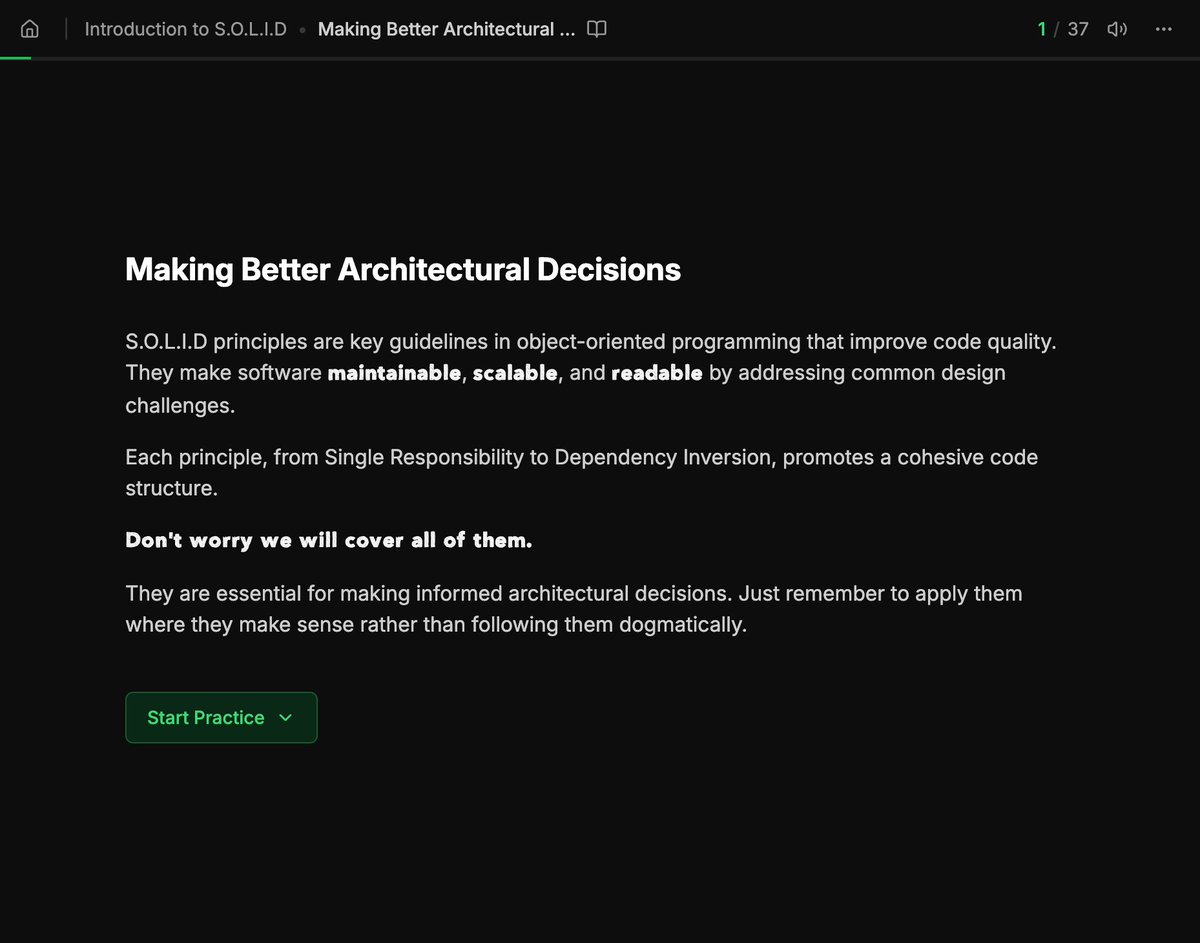The image size is (1200, 943).
Task: Click the Making Better Architectural Decisions heading
Action: coord(403,270)
